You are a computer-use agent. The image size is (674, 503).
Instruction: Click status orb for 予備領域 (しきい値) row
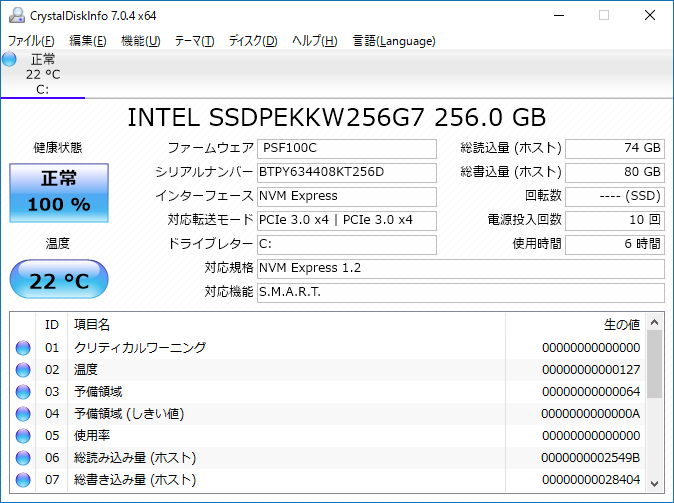click(23, 414)
